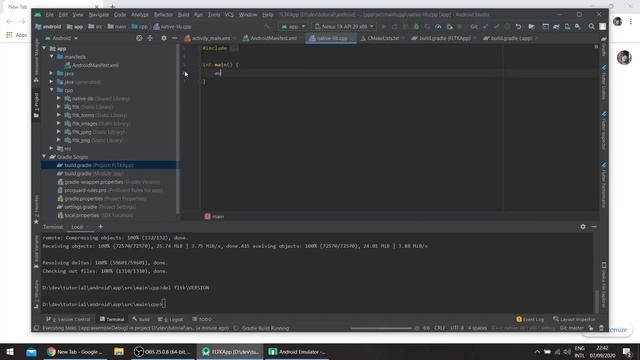The width and height of the screenshot is (640, 360).
Task: Click the Git: master branch indicator
Action: point(572,328)
